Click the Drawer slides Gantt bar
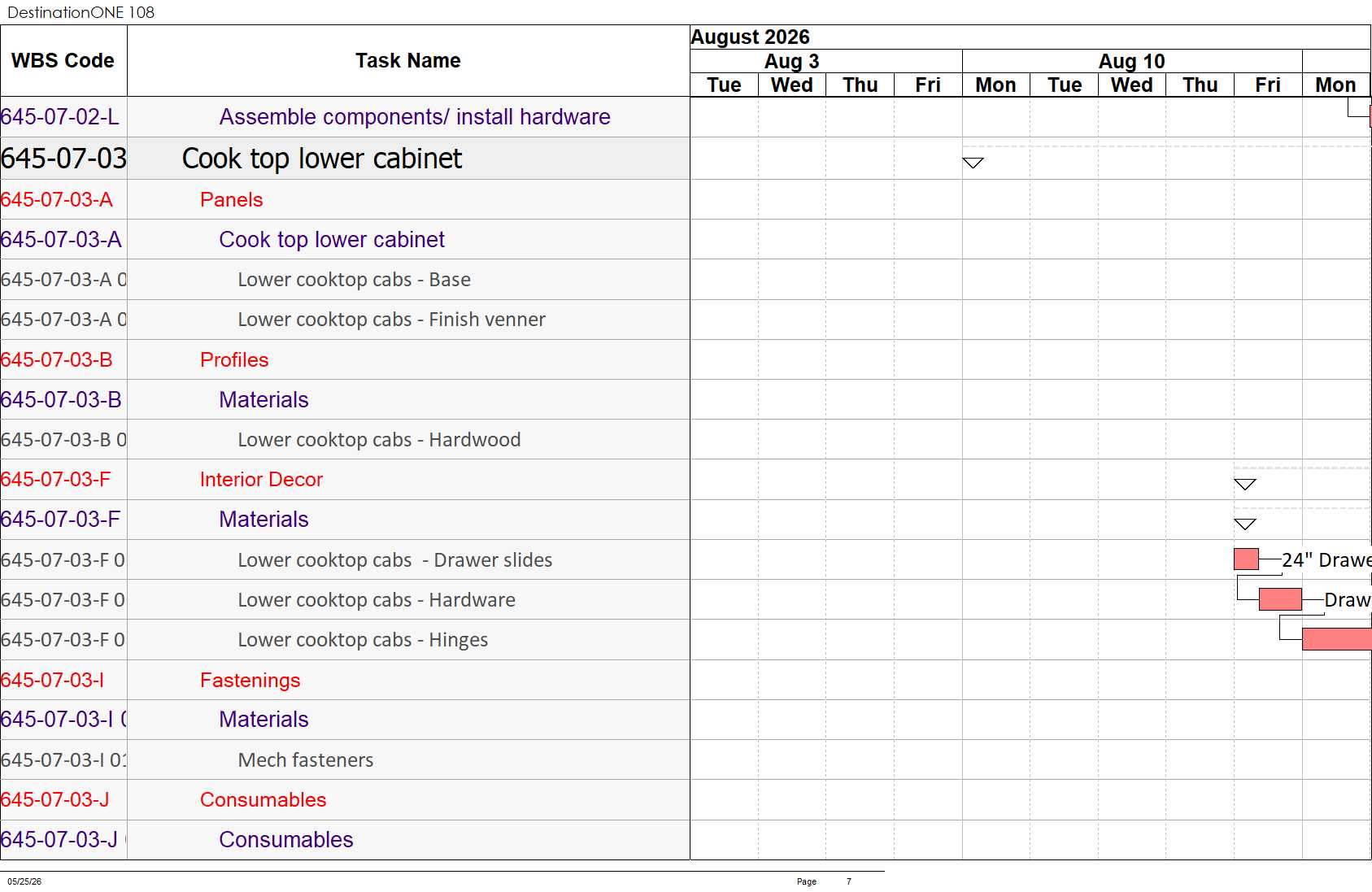 [1246, 559]
